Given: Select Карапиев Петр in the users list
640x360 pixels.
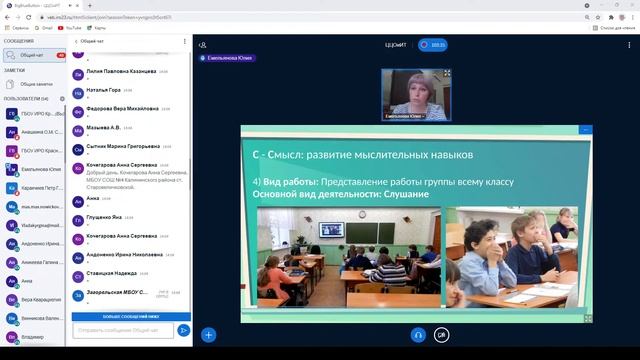Looking at the screenshot, I should pyautogui.click(x=34, y=188).
